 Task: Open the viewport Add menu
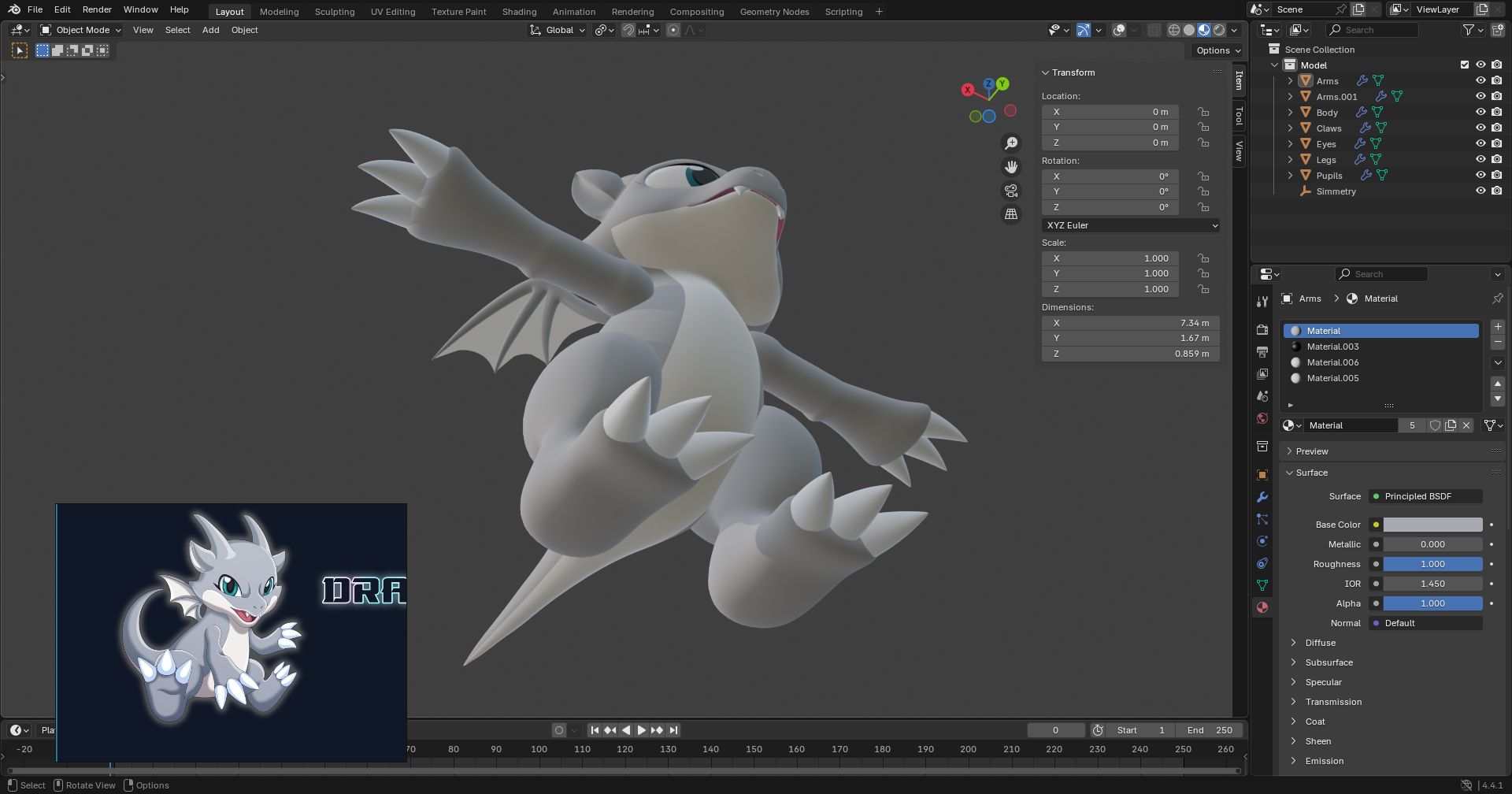point(210,30)
